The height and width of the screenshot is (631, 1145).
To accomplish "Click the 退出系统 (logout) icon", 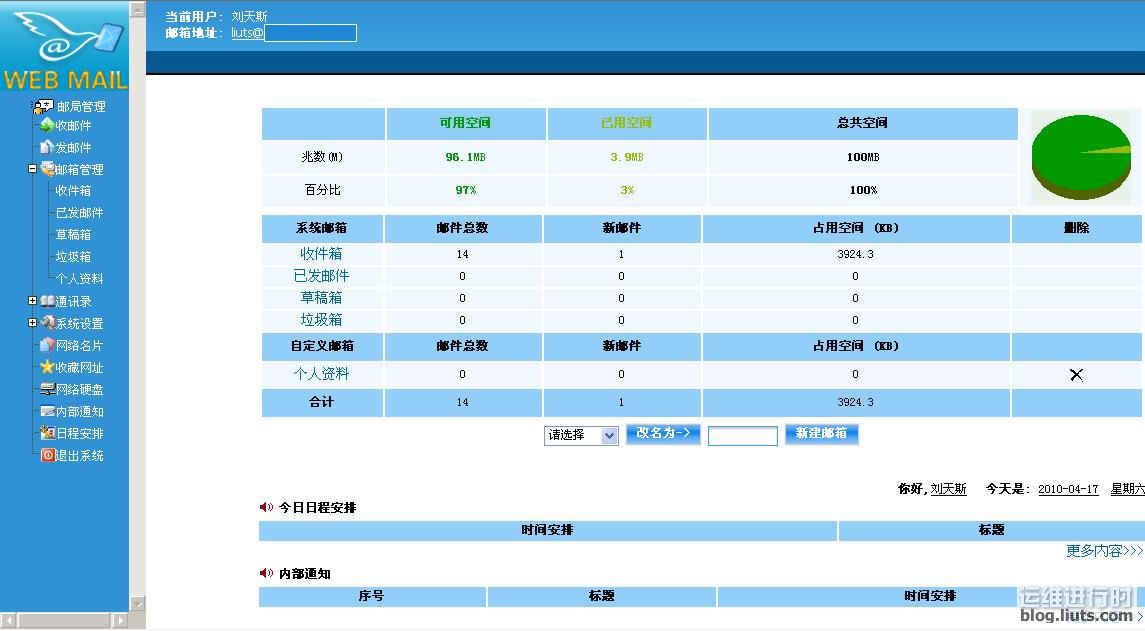I will pyautogui.click(x=47, y=456).
